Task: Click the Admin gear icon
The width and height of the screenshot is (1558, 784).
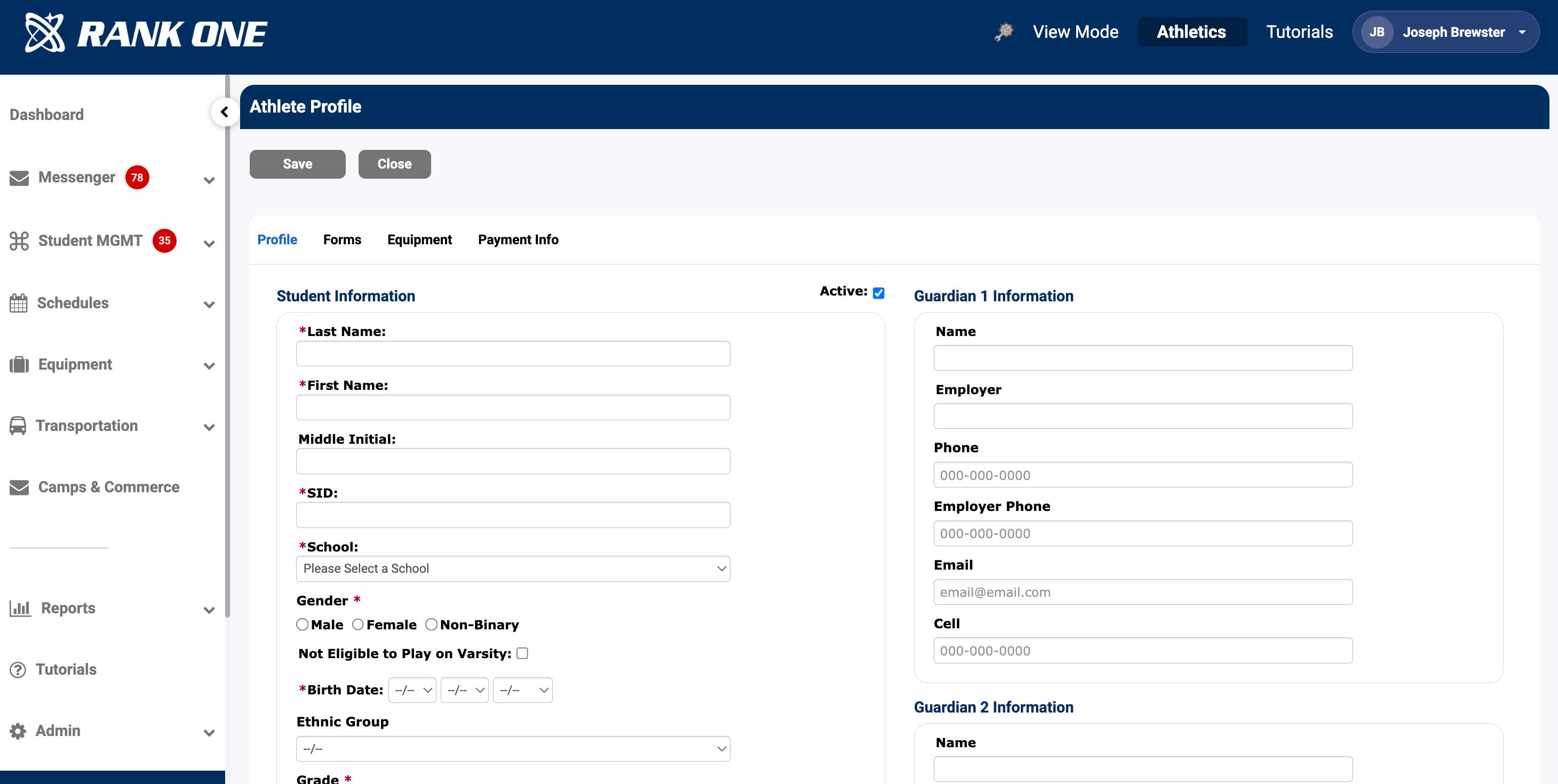Action: (18, 731)
